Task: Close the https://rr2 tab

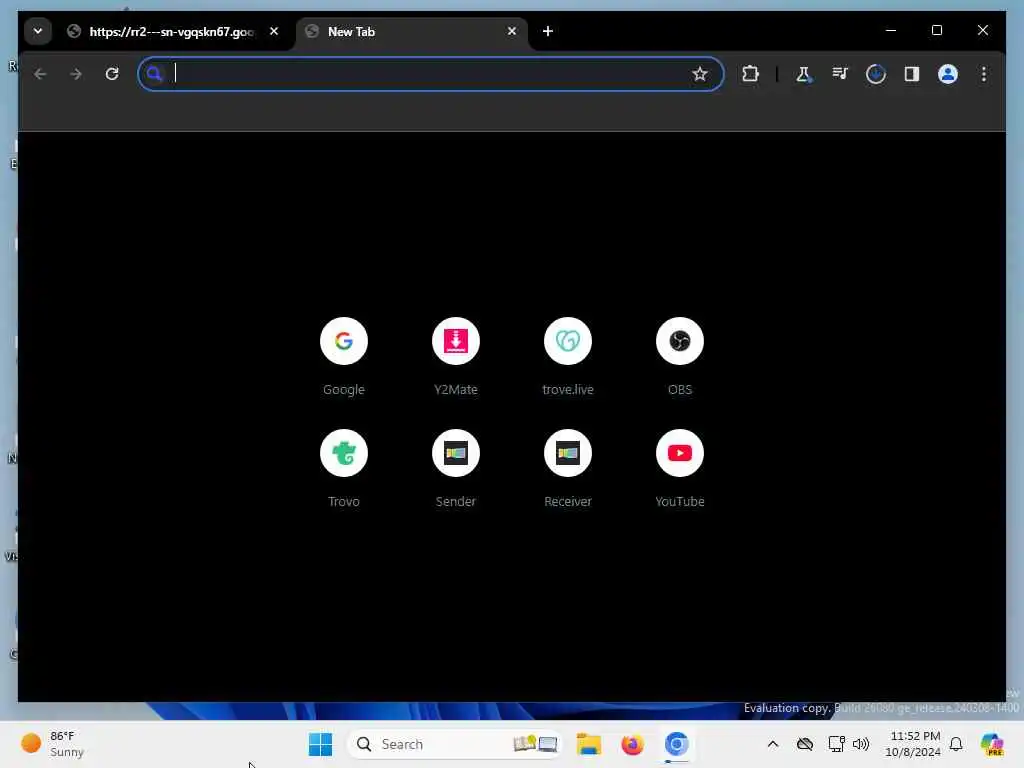Action: coord(274,31)
